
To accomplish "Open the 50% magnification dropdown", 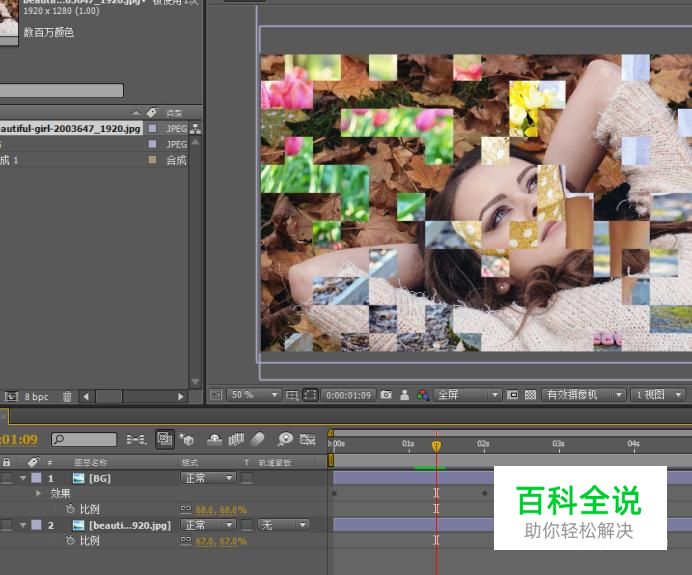I will point(254,395).
